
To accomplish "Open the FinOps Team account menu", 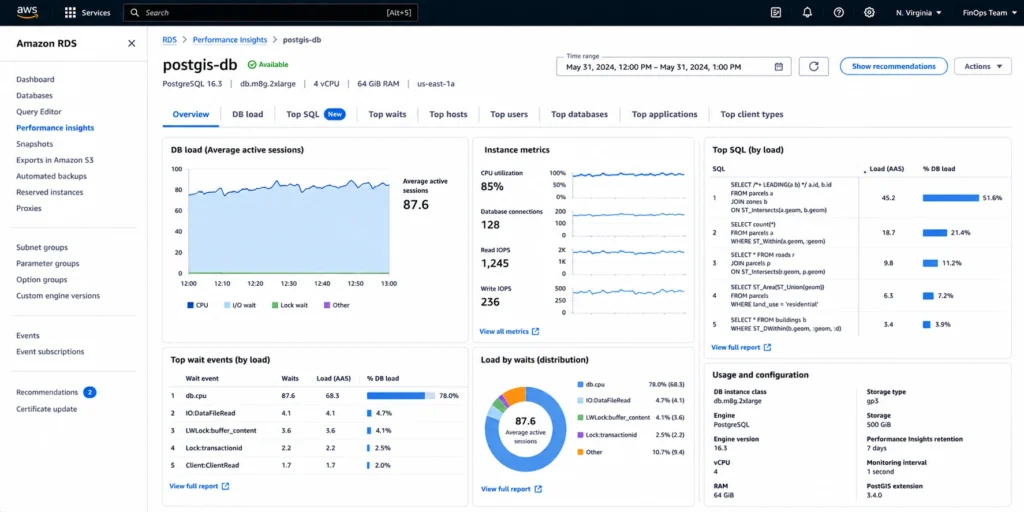I will [x=990, y=12].
